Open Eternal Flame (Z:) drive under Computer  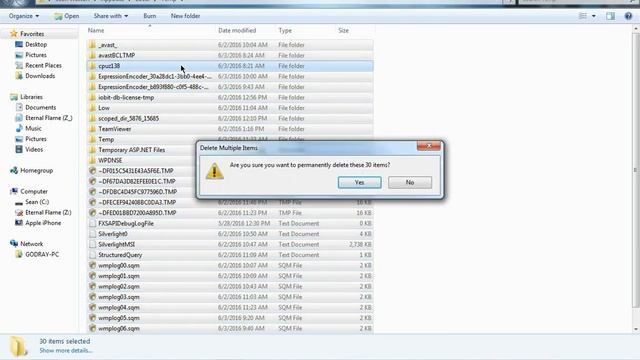point(48,213)
